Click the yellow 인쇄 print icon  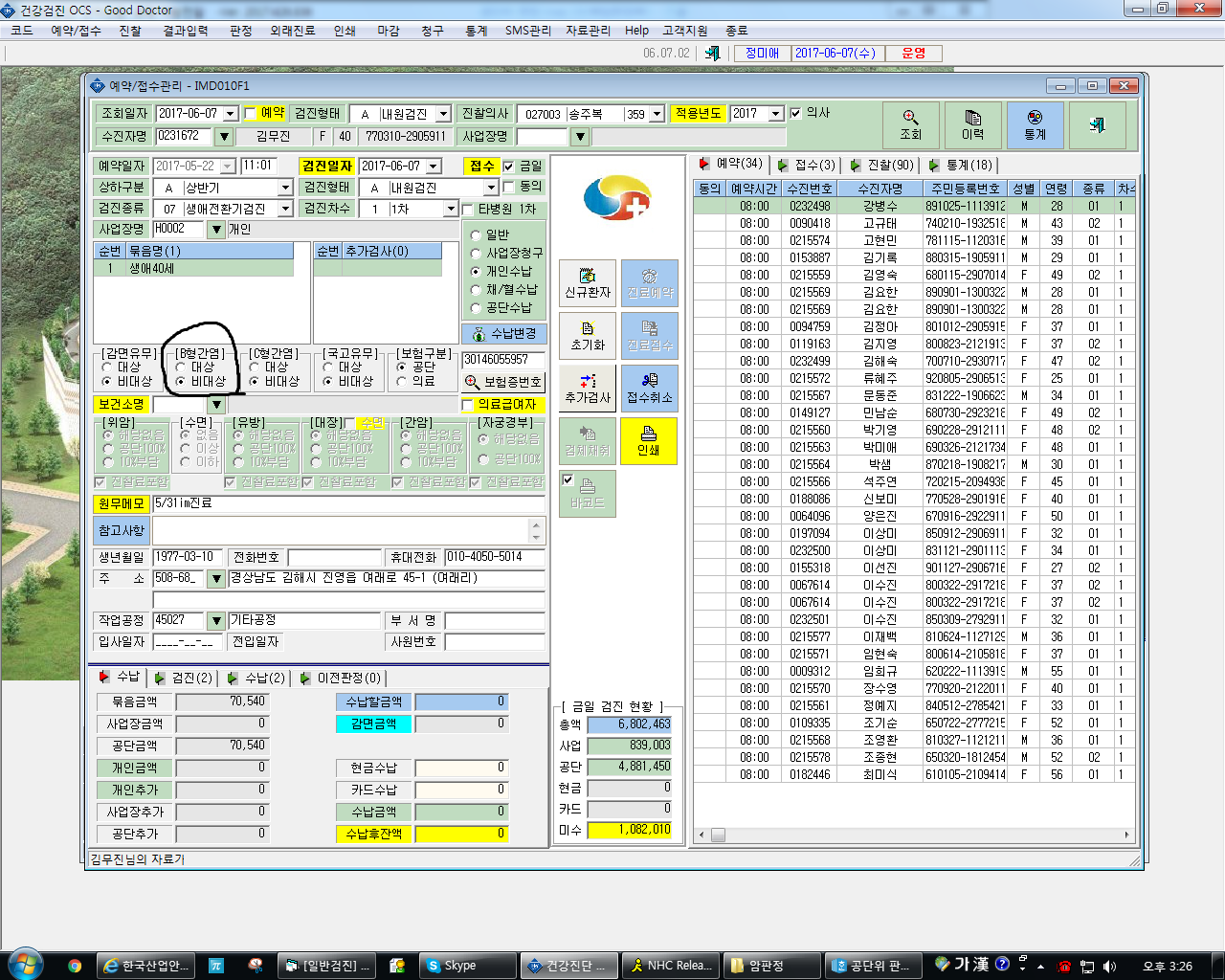click(x=649, y=441)
